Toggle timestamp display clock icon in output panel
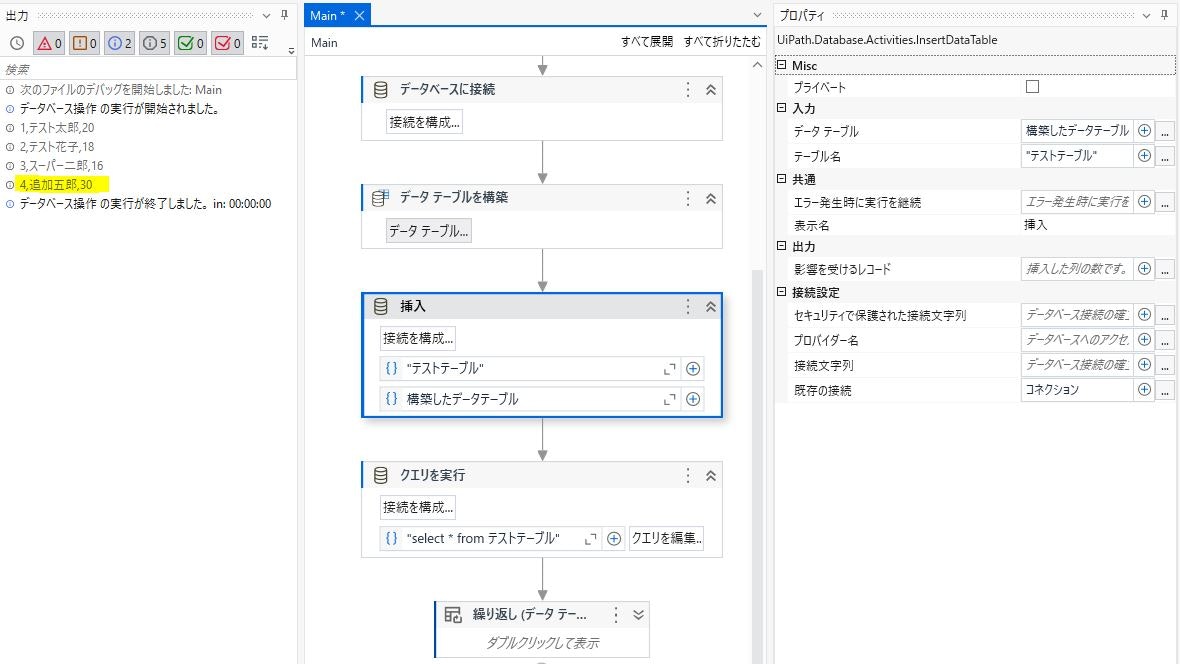This screenshot has width=1180, height=664. pos(17,44)
